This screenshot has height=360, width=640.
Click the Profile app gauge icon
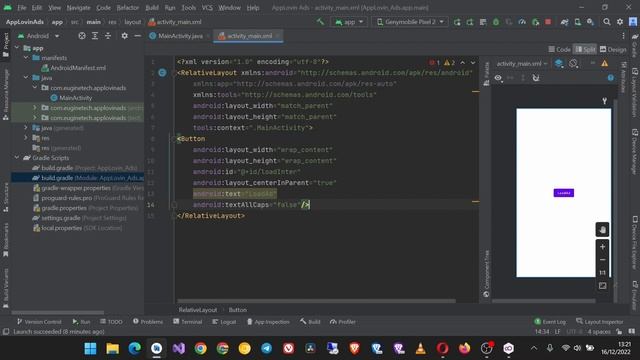click(522, 22)
